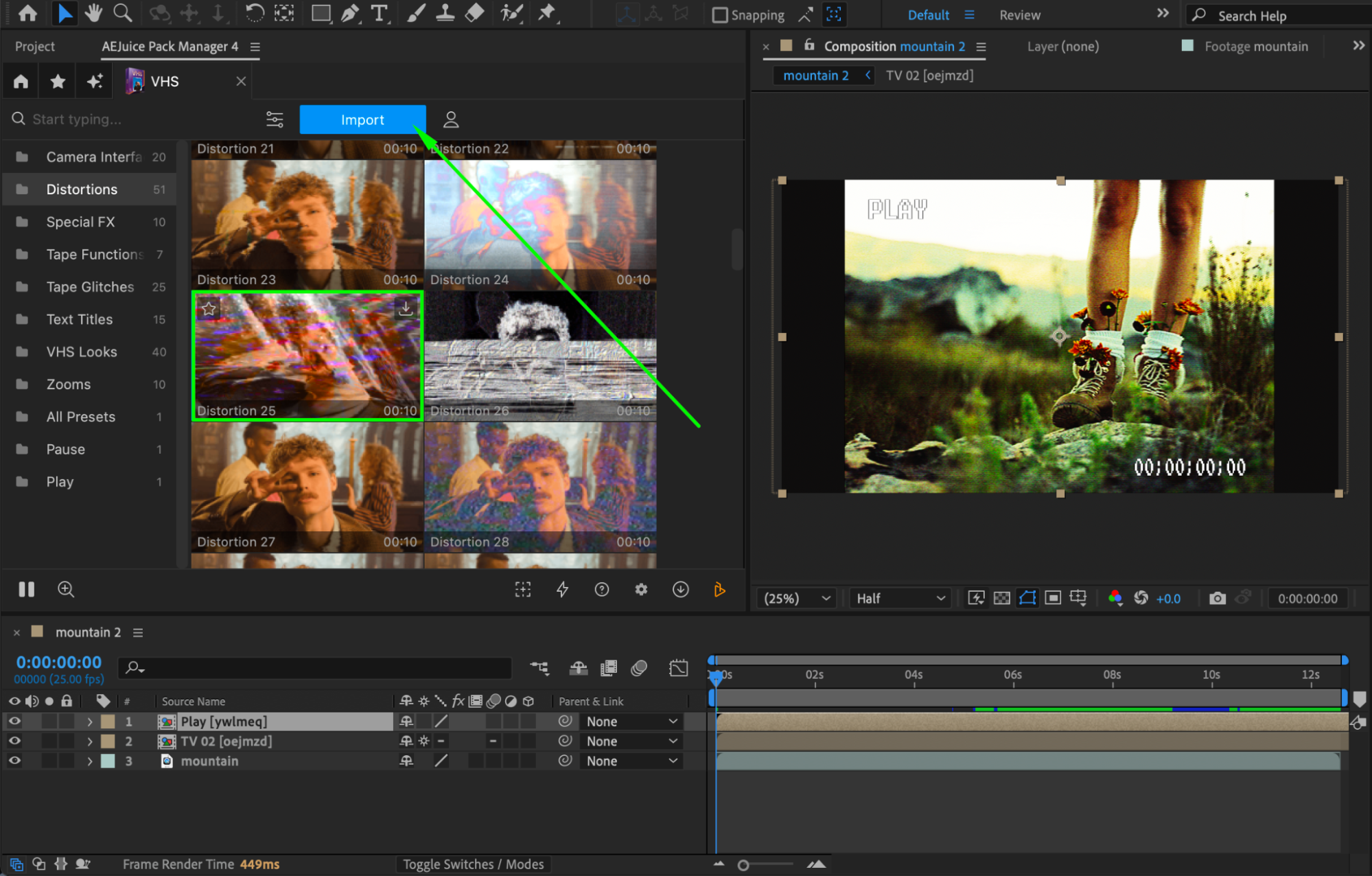Hide the mountain layer
The height and width of the screenshot is (876, 1372).
[14, 761]
